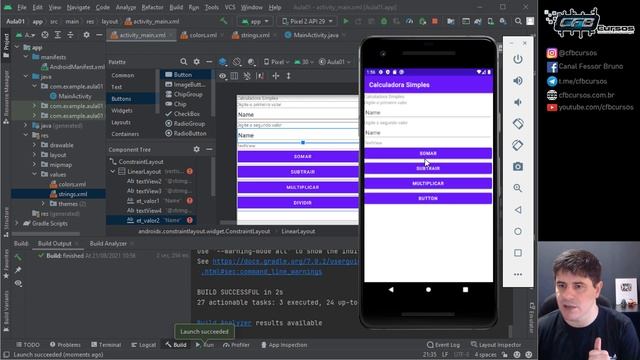Open the search everywhere magnifier in the top toolbar

(x=518, y=21)
